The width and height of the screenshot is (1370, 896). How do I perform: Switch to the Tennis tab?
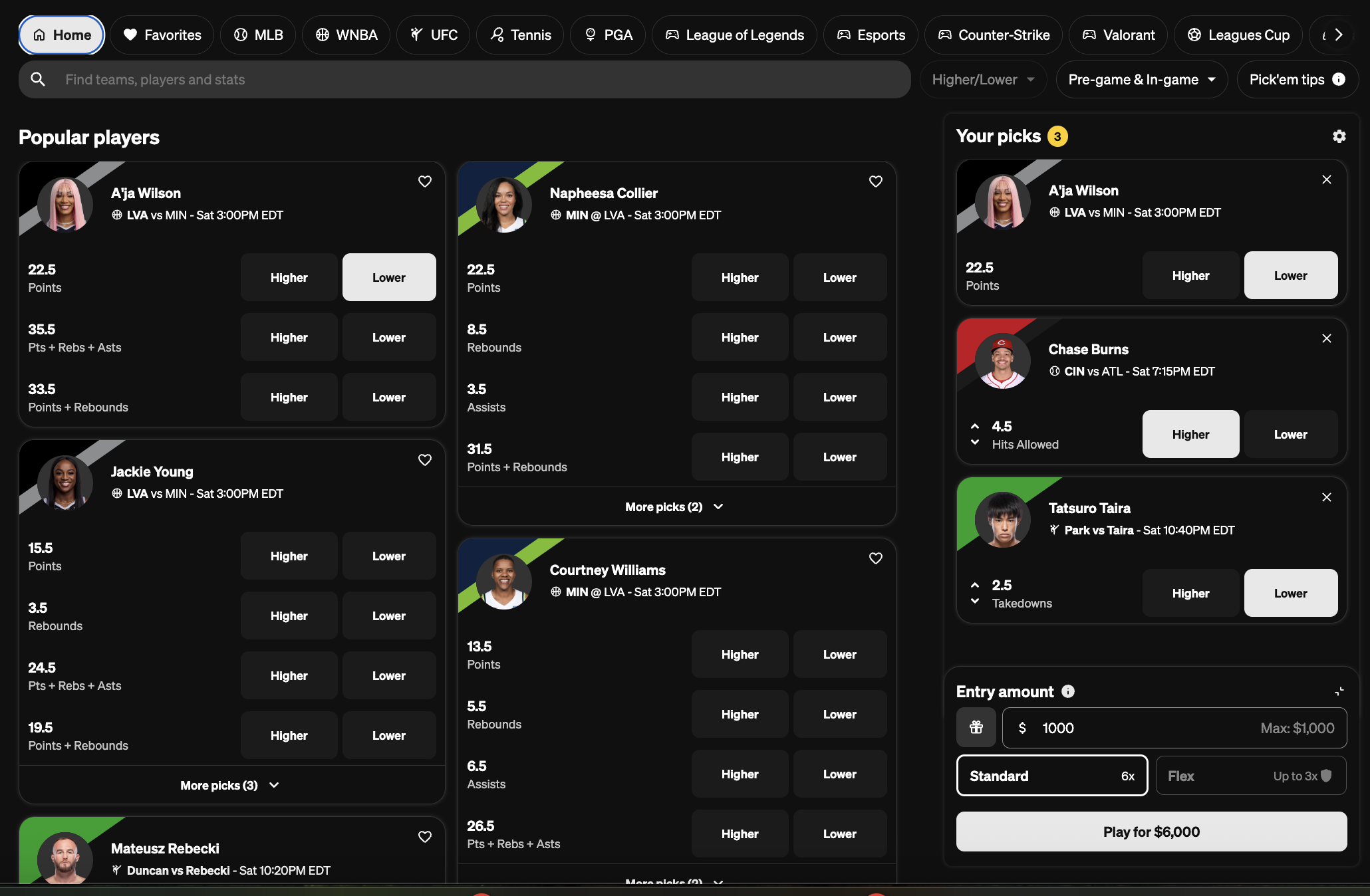click(520, 35)
